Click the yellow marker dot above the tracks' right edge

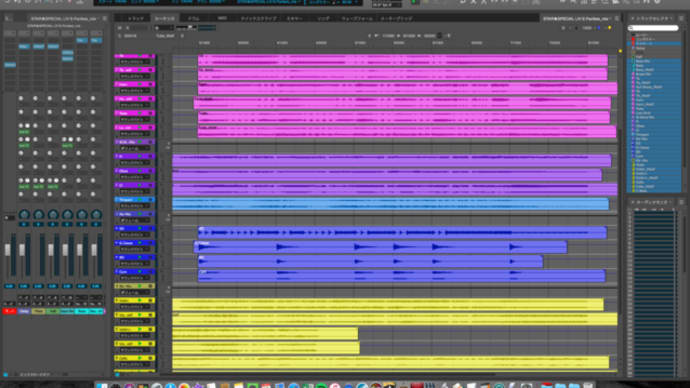click(620, 51)
